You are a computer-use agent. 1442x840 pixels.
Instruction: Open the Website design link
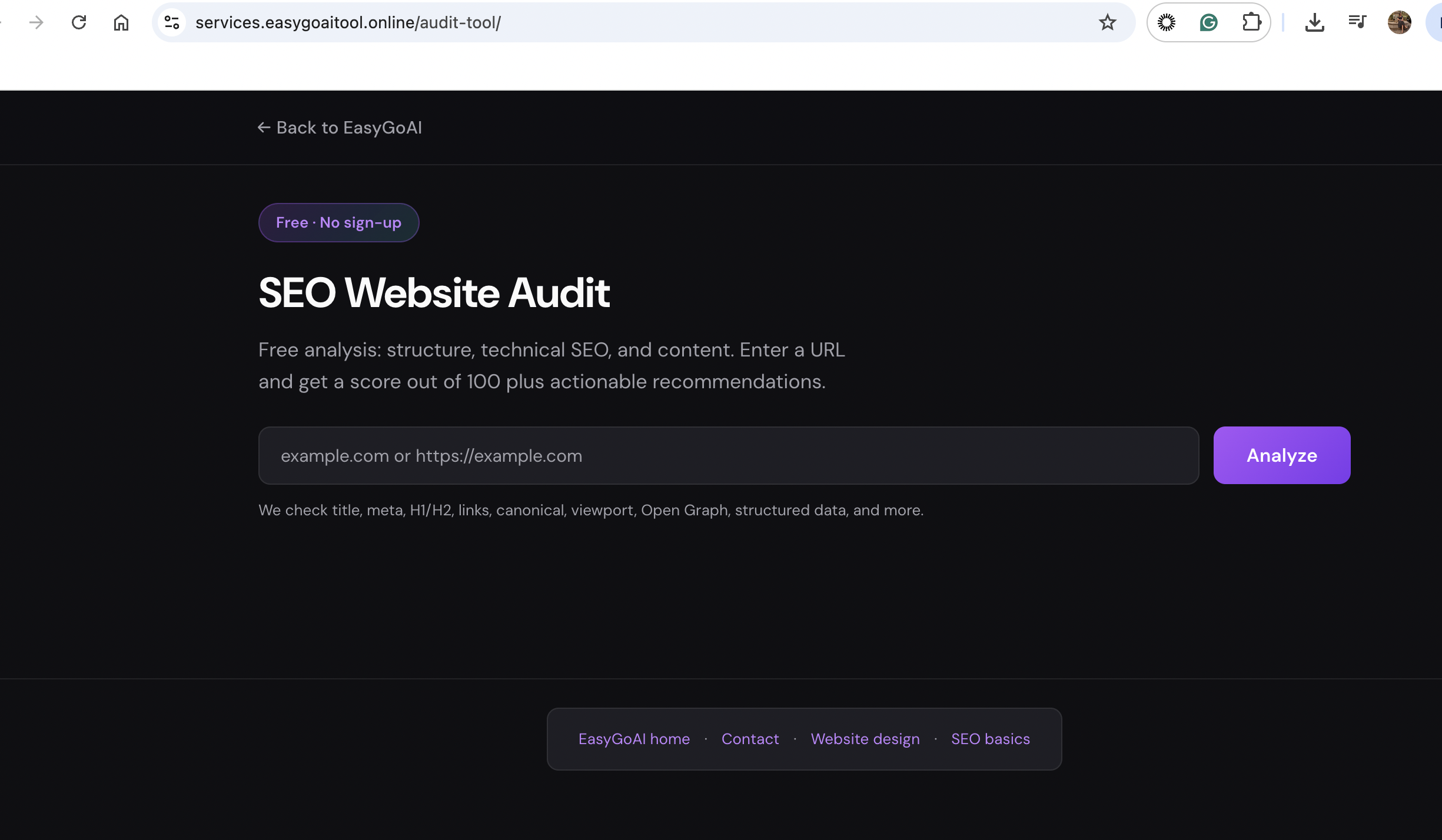point(865,739)
